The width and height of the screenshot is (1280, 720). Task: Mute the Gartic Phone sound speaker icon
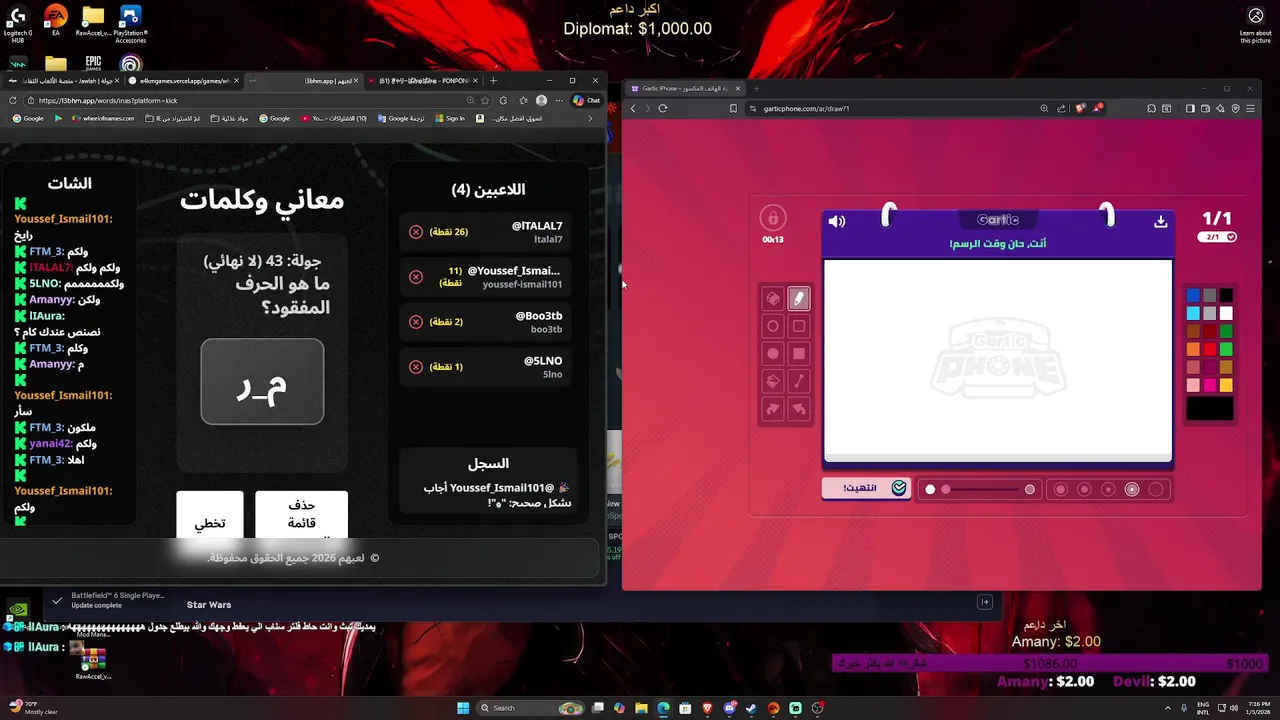(837, 221)
